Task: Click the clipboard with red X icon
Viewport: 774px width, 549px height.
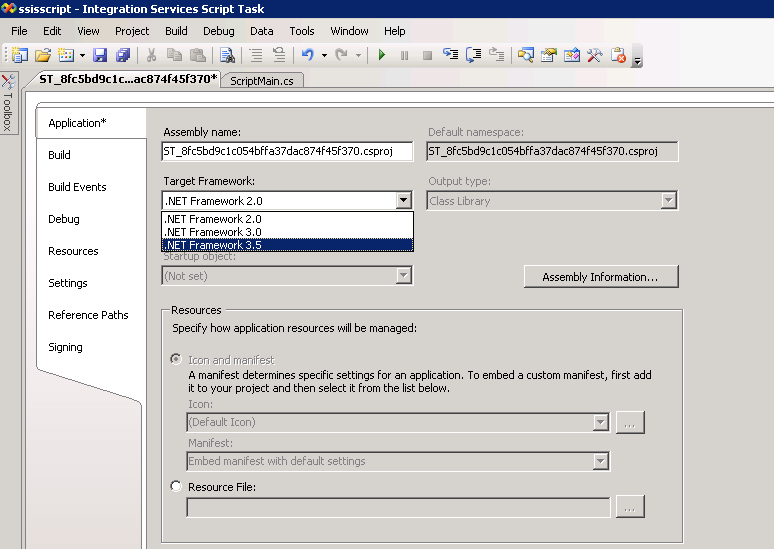Action: coord(618,55)
